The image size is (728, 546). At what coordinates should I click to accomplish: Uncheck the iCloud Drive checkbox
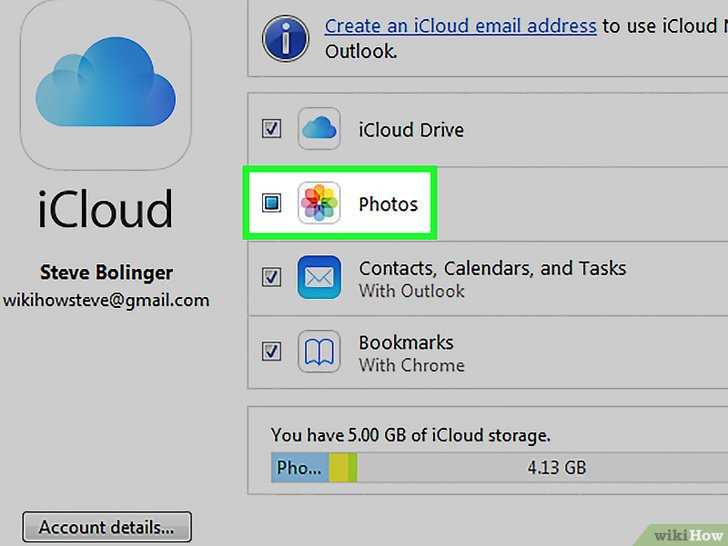(x=272, y=129)
